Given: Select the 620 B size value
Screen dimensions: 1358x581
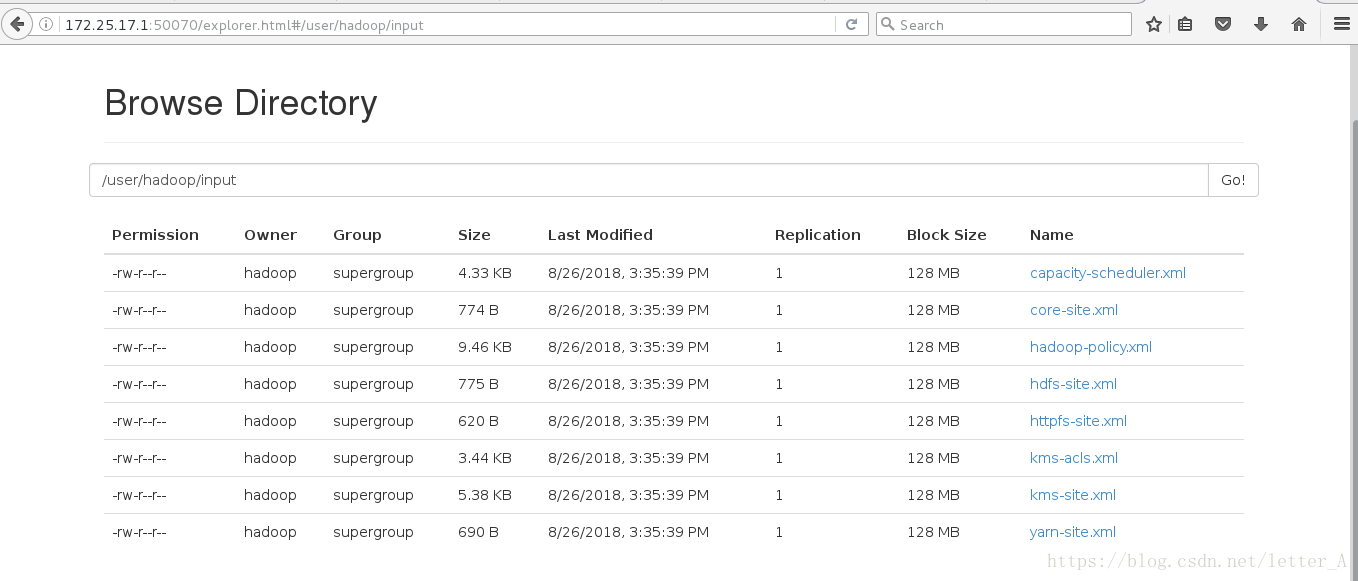Looking at the screenshot, I should pos(478,421).
